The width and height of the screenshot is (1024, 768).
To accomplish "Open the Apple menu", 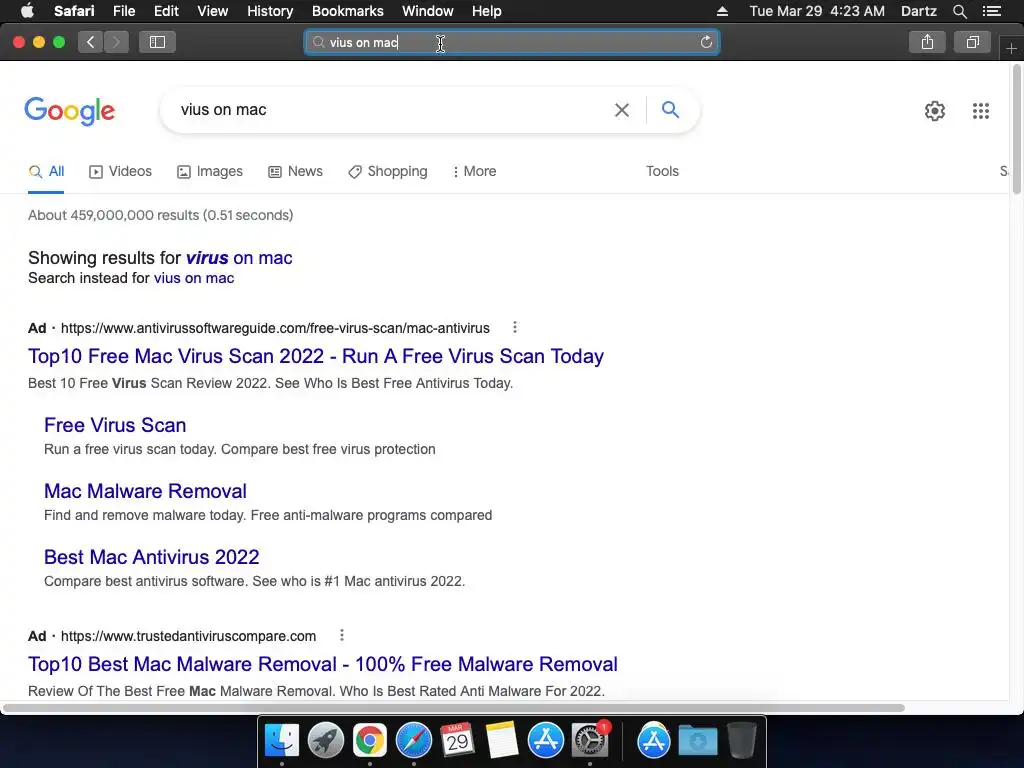I will click(27, 11).
